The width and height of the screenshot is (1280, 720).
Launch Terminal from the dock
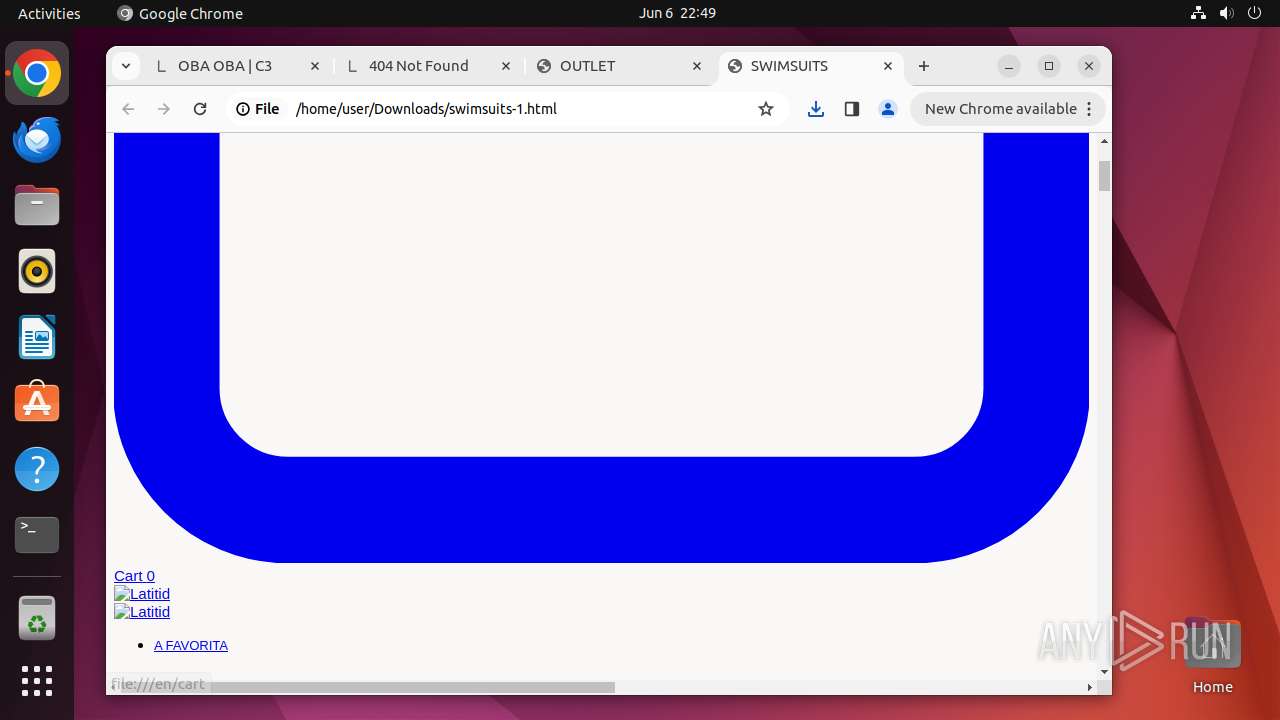[37, 535]
